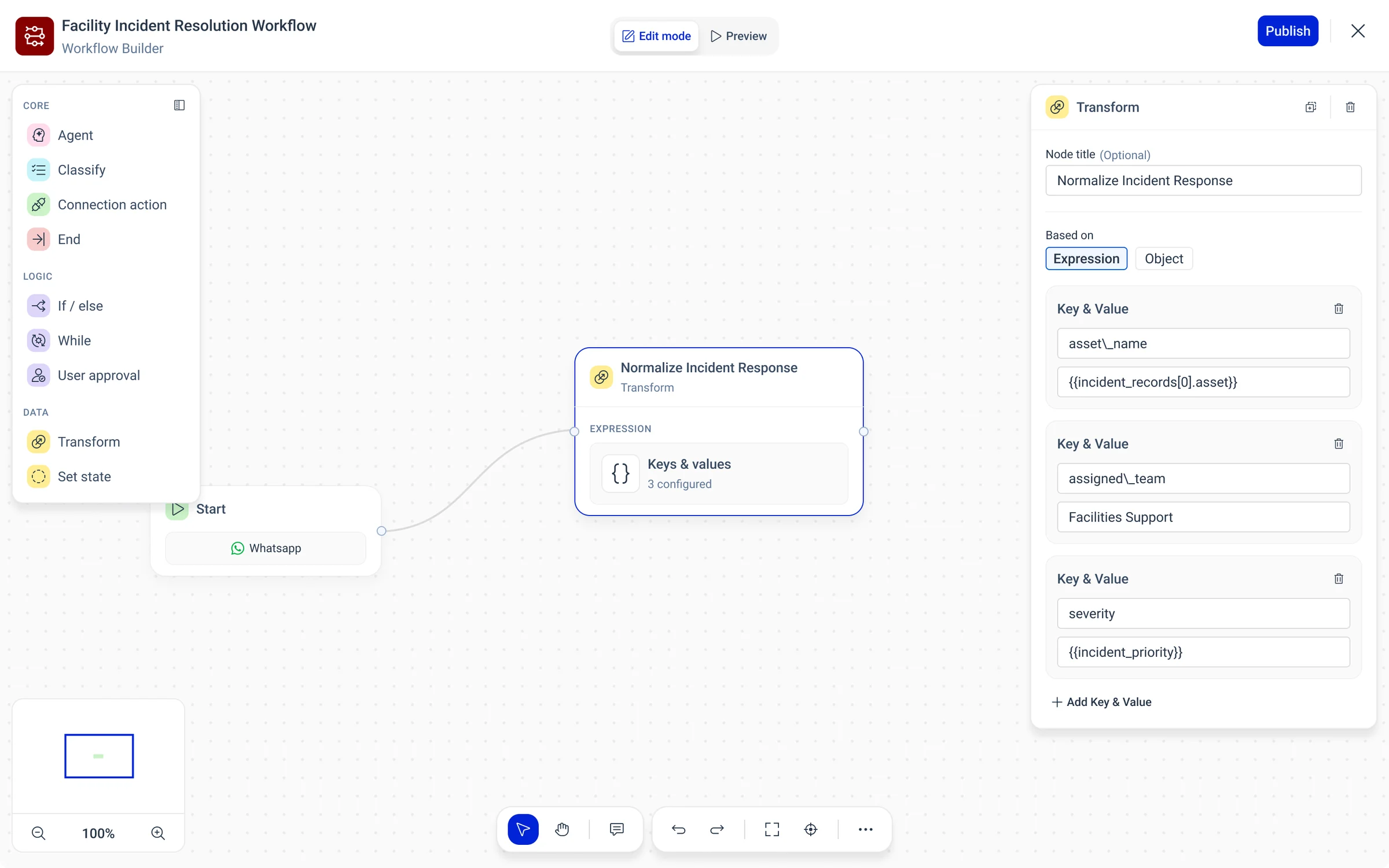This screenshot has height=868, width=1389.
Task: Set Based on to Object
Action: tap(1164, 259)
